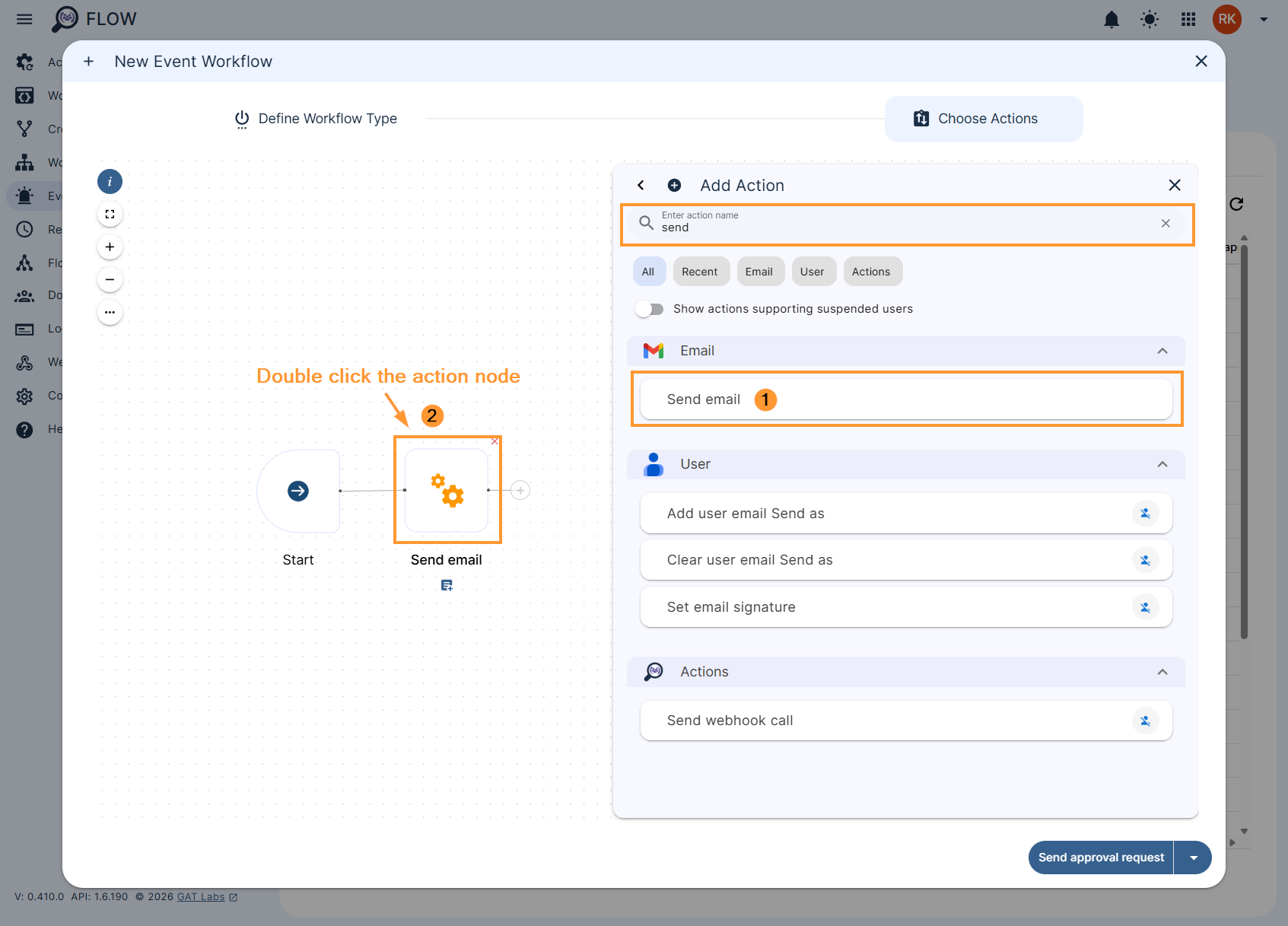
Task: Open the notifications bell
Action: coord(1111,19)
